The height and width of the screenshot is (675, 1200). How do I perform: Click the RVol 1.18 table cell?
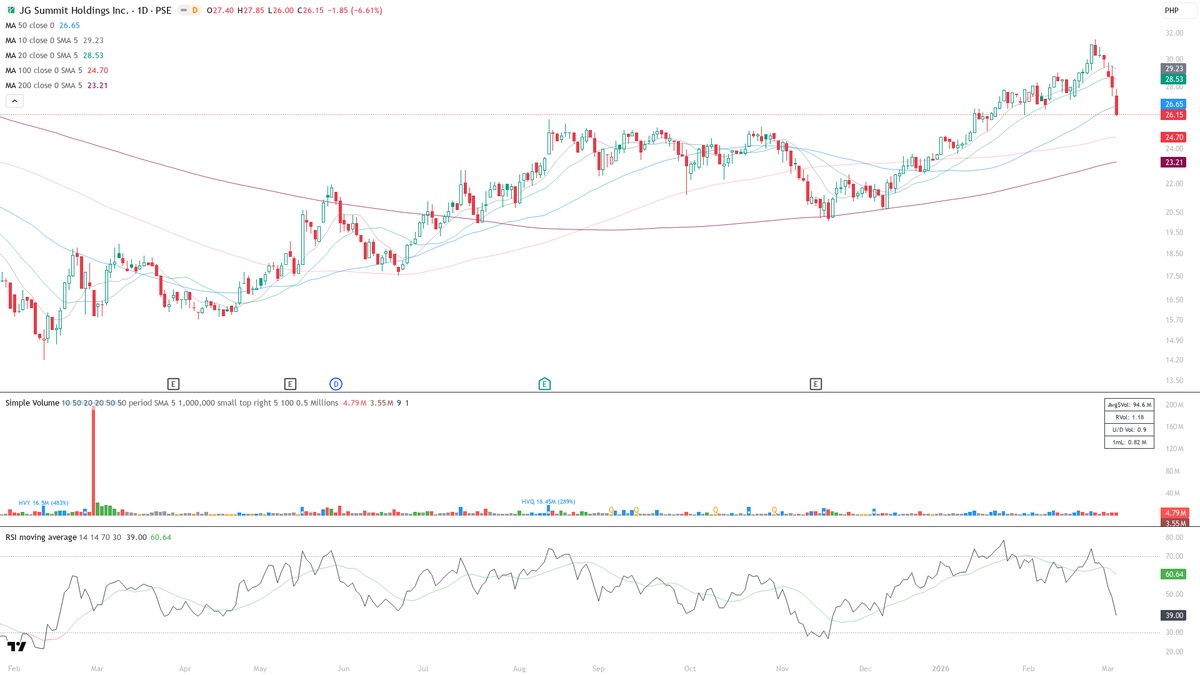1129,417
